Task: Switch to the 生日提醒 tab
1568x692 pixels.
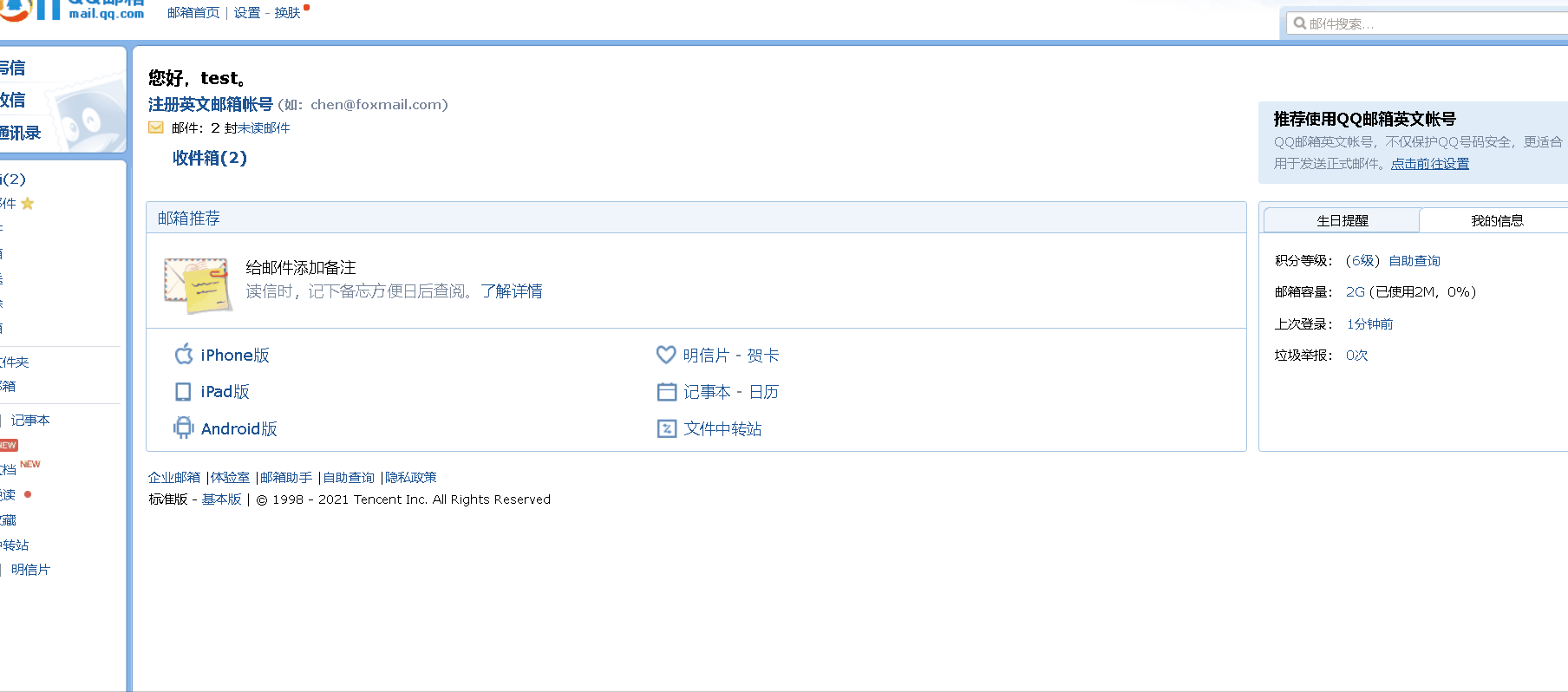Action: coord(1342,220)
